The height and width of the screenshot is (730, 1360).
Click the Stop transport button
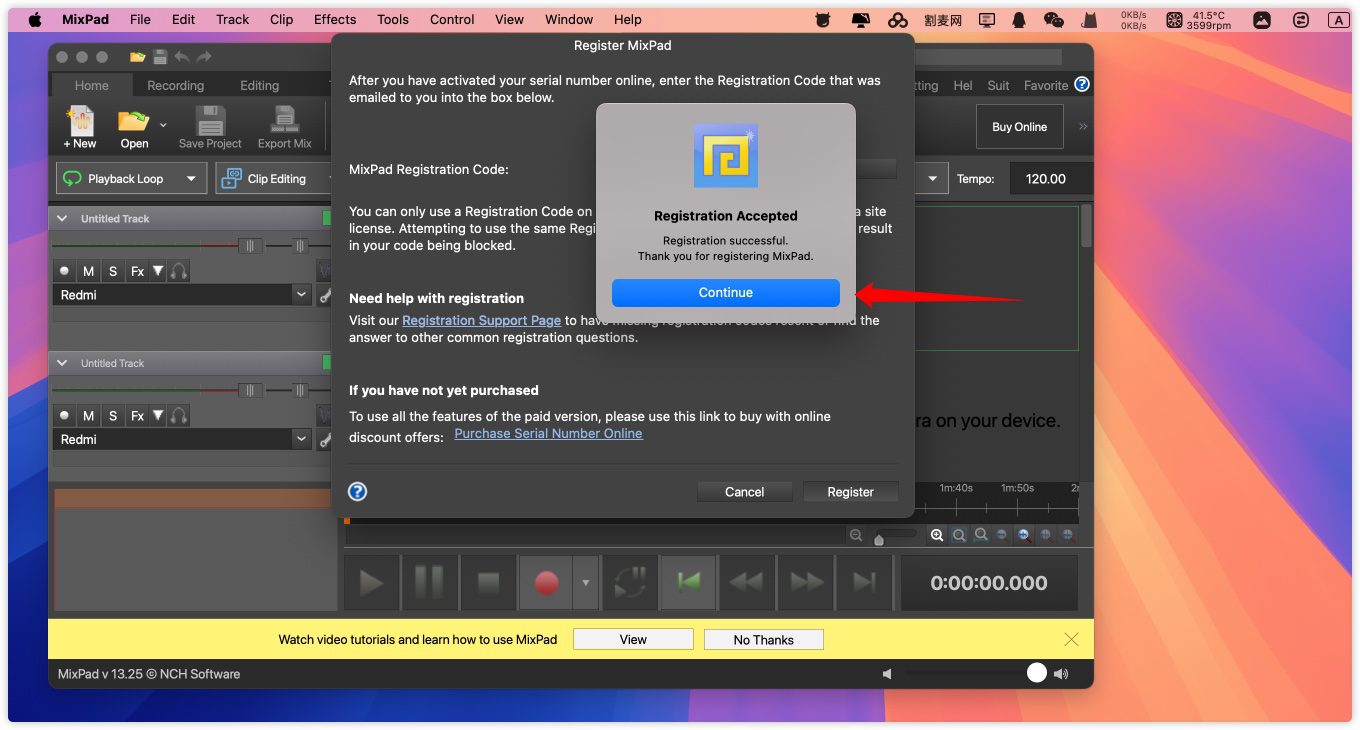click(487, 583)
